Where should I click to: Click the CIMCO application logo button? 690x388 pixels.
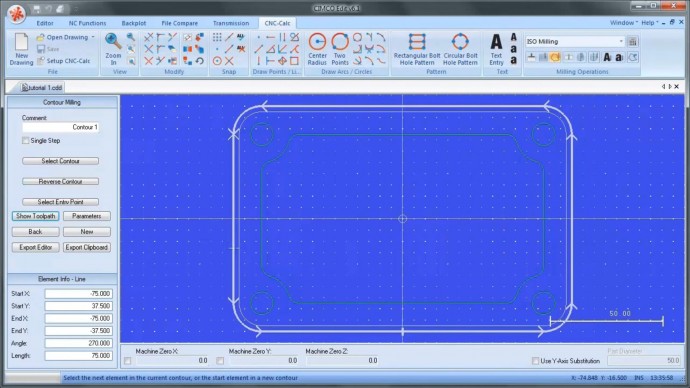(16, 14)
